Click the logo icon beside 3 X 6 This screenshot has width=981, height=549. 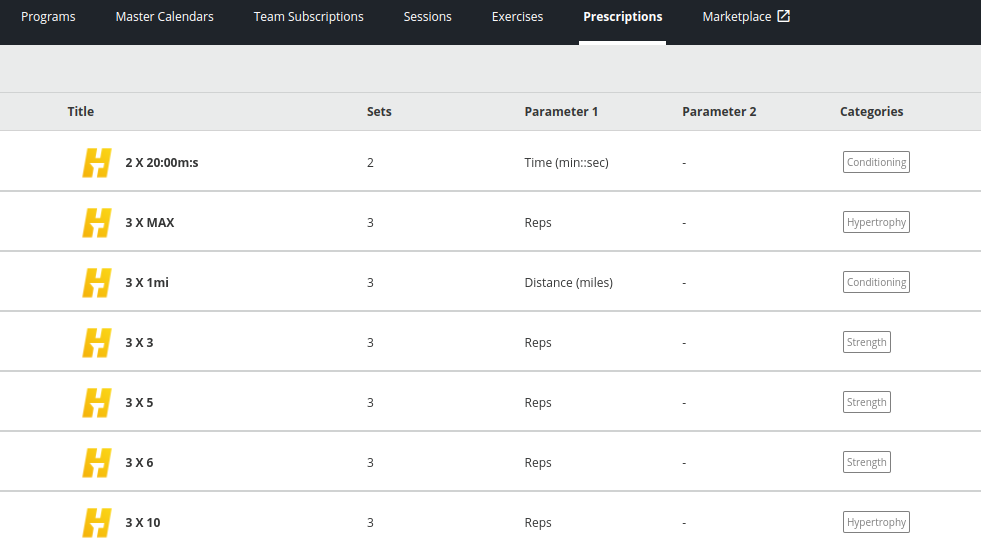click(97, 462)
